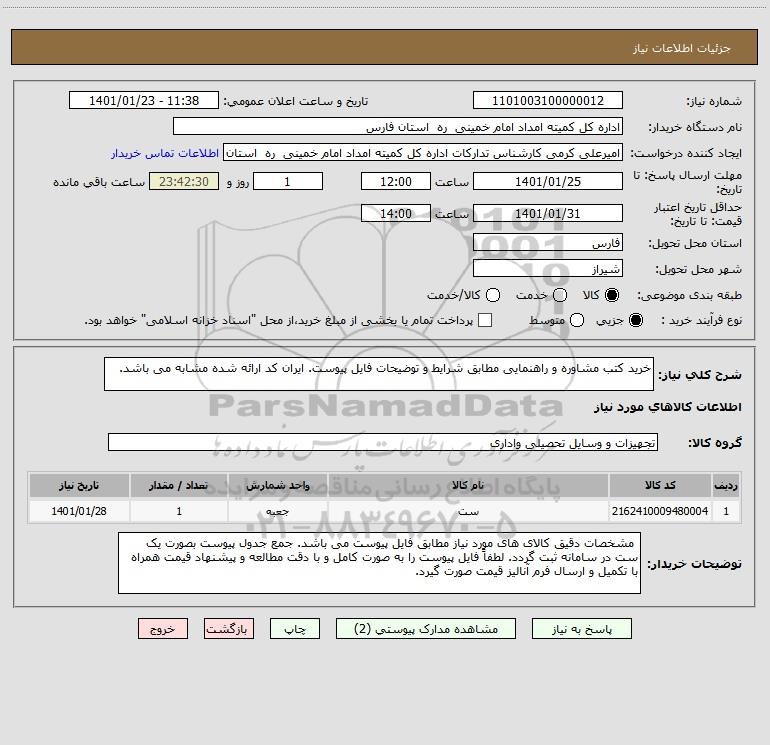
Task: Tick the اسناد خزانه اسلامی payment checkbox
Action: pyautogui.click(x=485, y=320)
